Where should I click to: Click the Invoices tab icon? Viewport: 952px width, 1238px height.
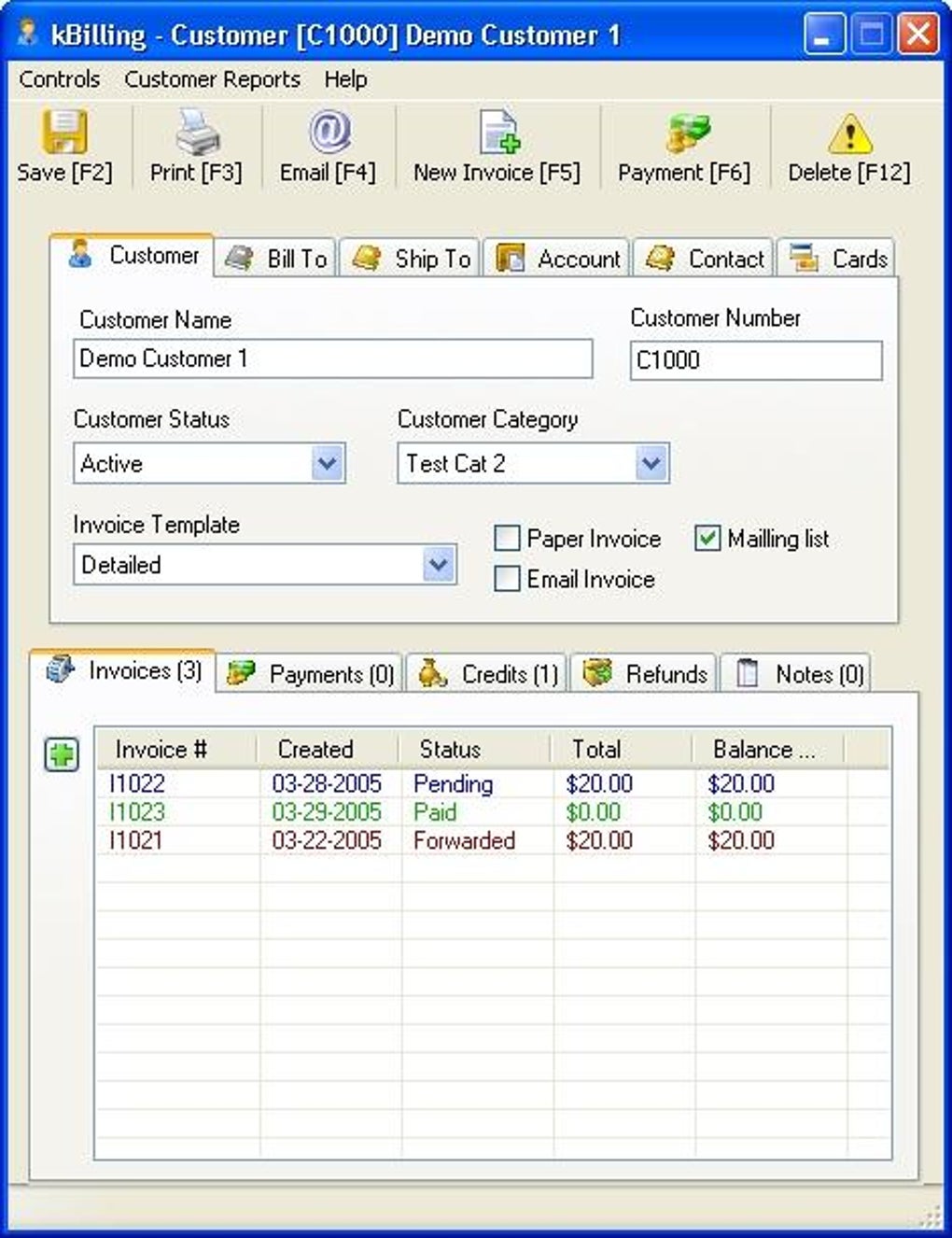click(x=61, y=669)
